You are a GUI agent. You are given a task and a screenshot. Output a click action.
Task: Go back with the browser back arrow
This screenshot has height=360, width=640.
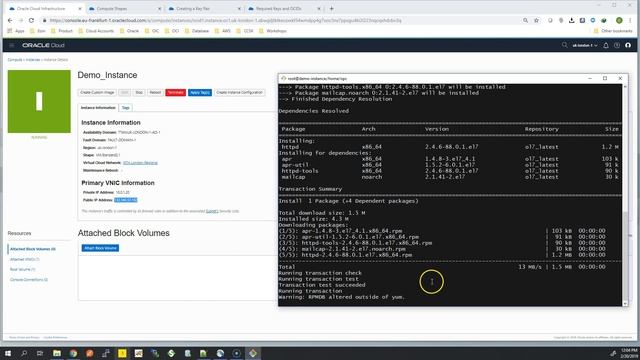tap(10, 20)
